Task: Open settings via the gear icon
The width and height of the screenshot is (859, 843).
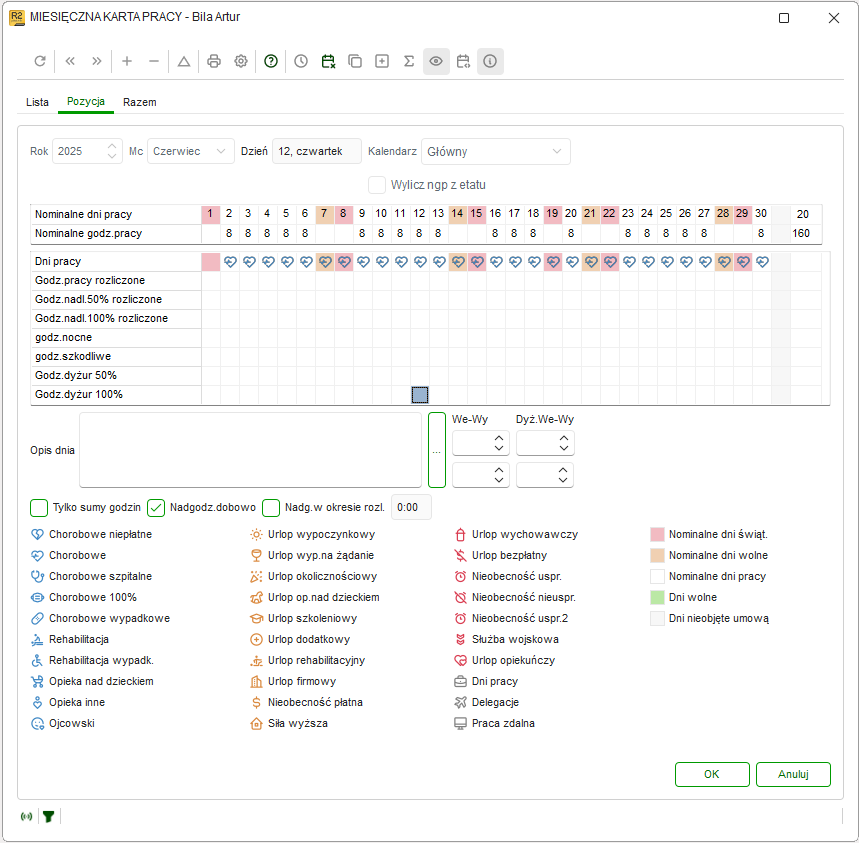Action: click(241, 61)
